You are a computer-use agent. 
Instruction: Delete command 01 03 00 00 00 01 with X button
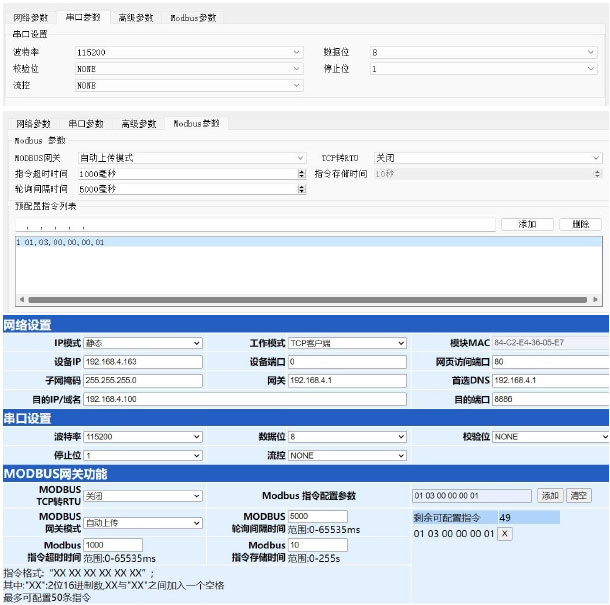pyautogui.click(x=505, y=534)
